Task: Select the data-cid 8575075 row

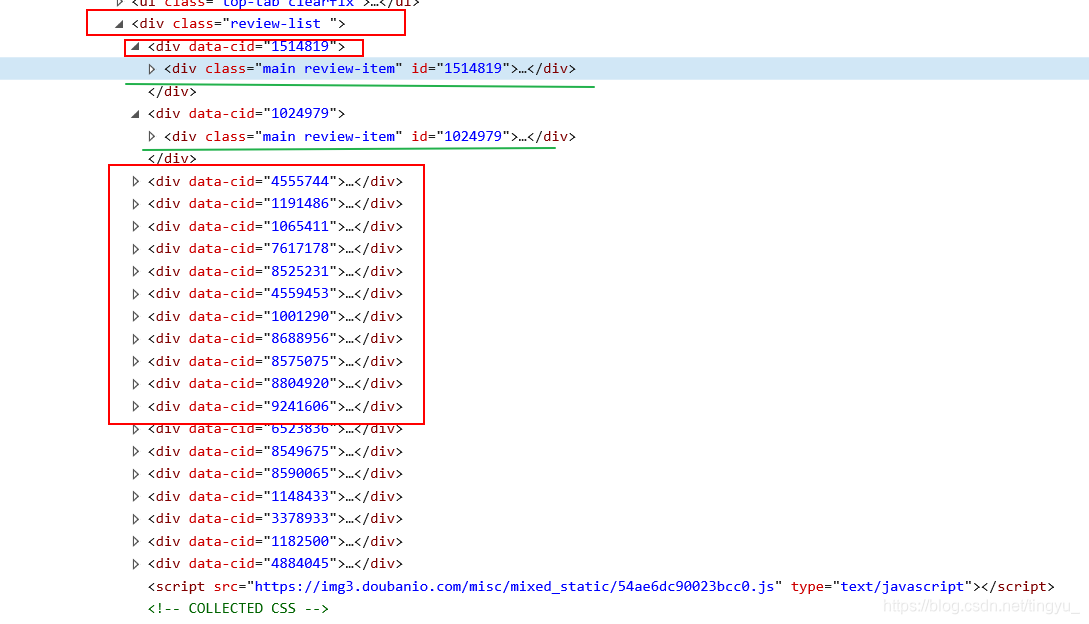Action: (x=275, y=361)
